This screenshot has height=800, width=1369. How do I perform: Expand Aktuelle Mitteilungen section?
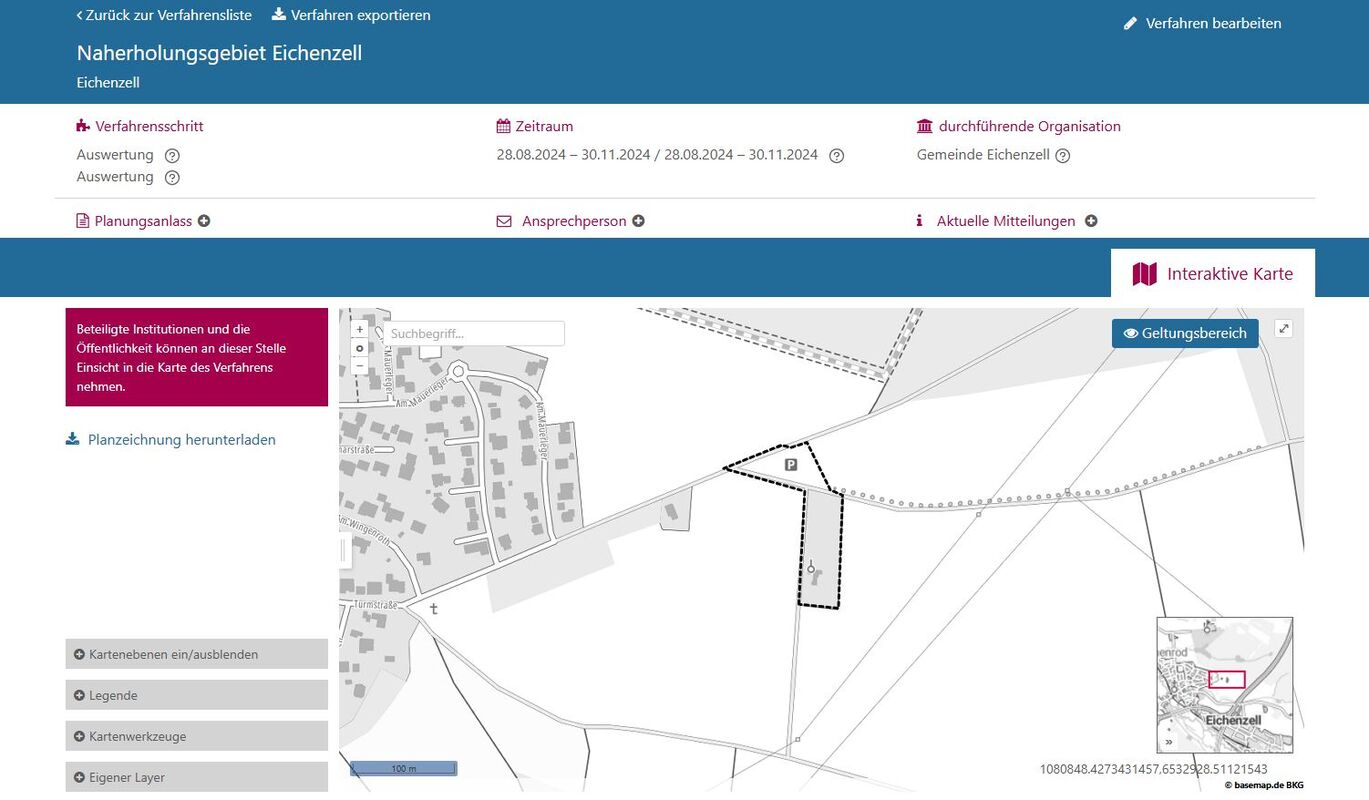coord(1016,221)
